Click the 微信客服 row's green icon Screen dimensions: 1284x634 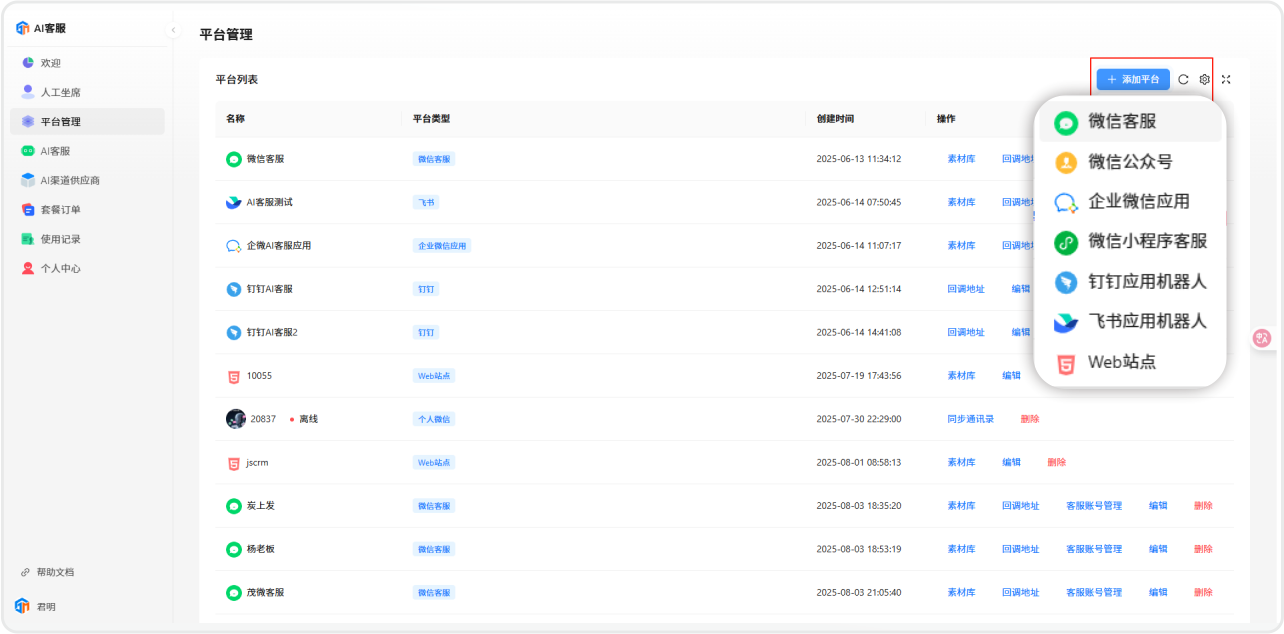pos(234,159)
